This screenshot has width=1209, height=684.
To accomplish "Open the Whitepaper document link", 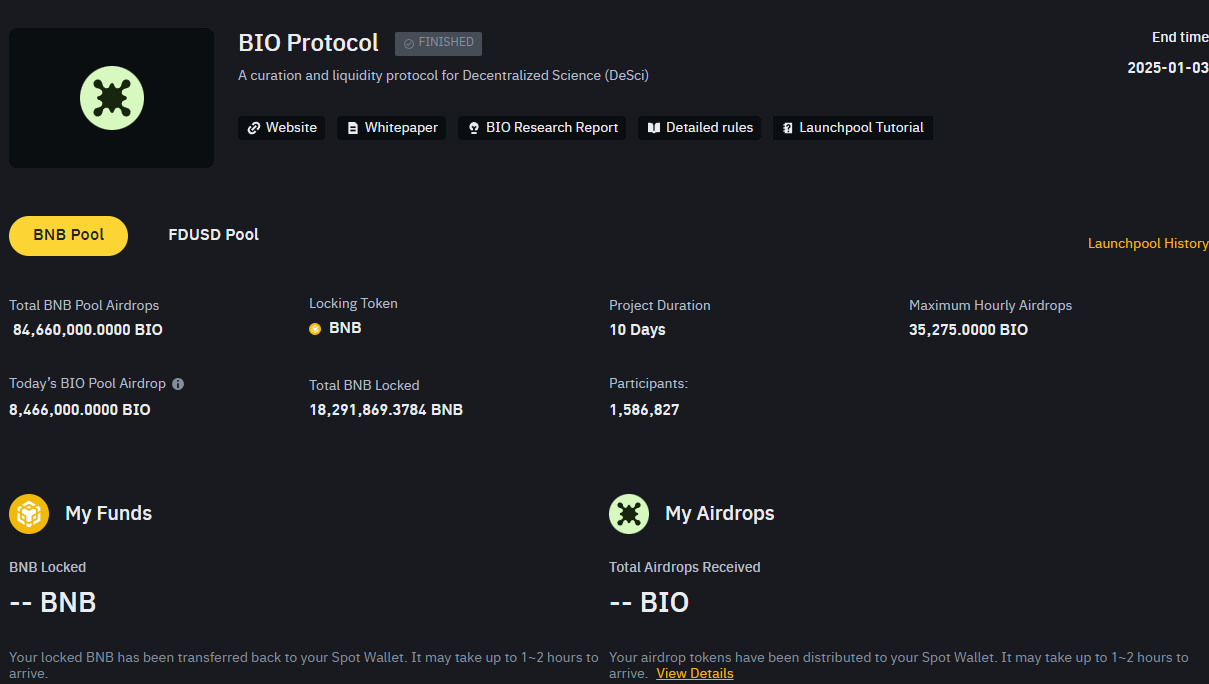I will pyautogui.click(x=392, y=128).
